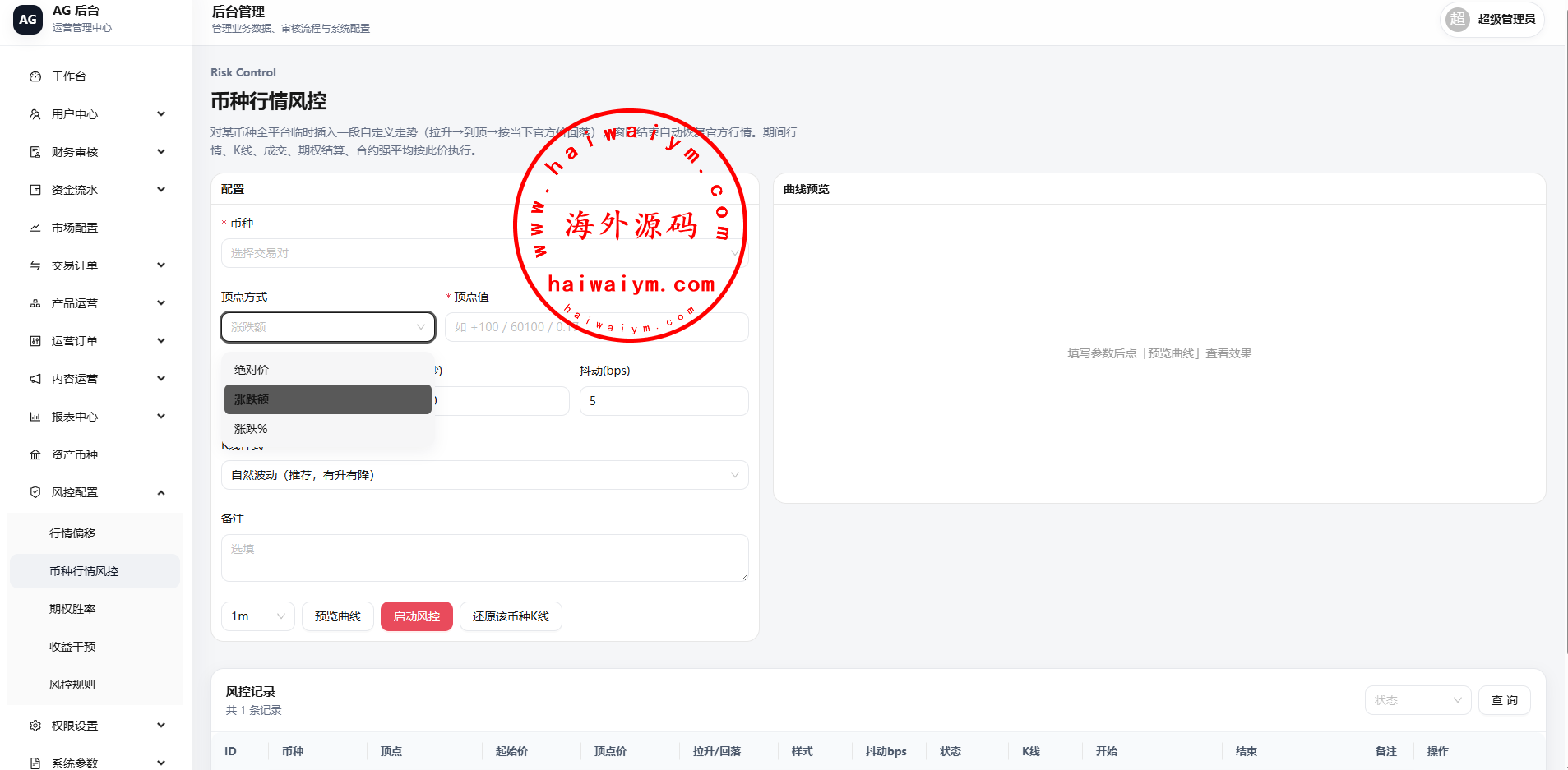
Task: Select 涨跌额 option from list
Action: pyautogui.click(x=328, y=399)
